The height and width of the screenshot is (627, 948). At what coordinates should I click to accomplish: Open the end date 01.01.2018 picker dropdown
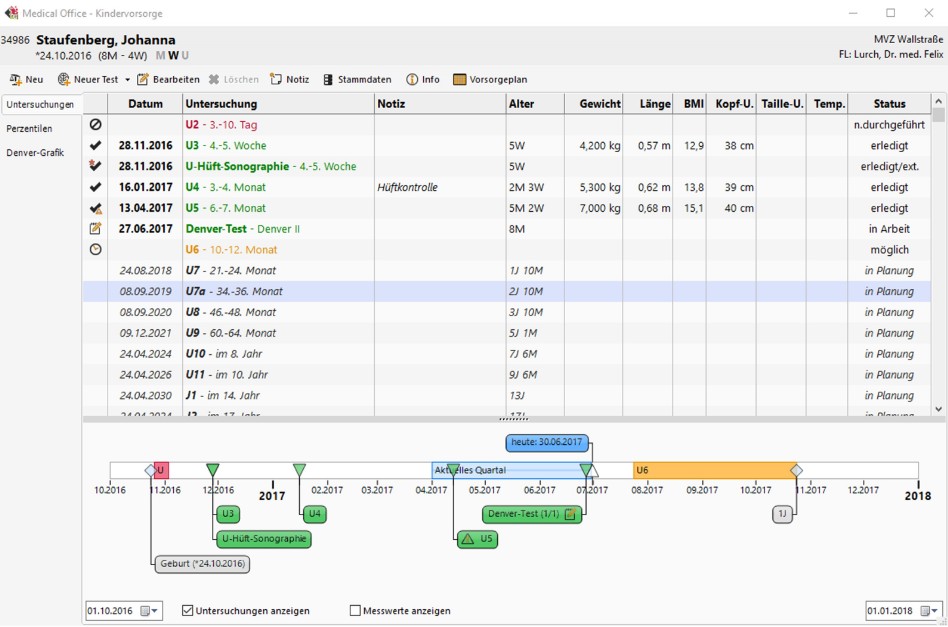(929, 611)
